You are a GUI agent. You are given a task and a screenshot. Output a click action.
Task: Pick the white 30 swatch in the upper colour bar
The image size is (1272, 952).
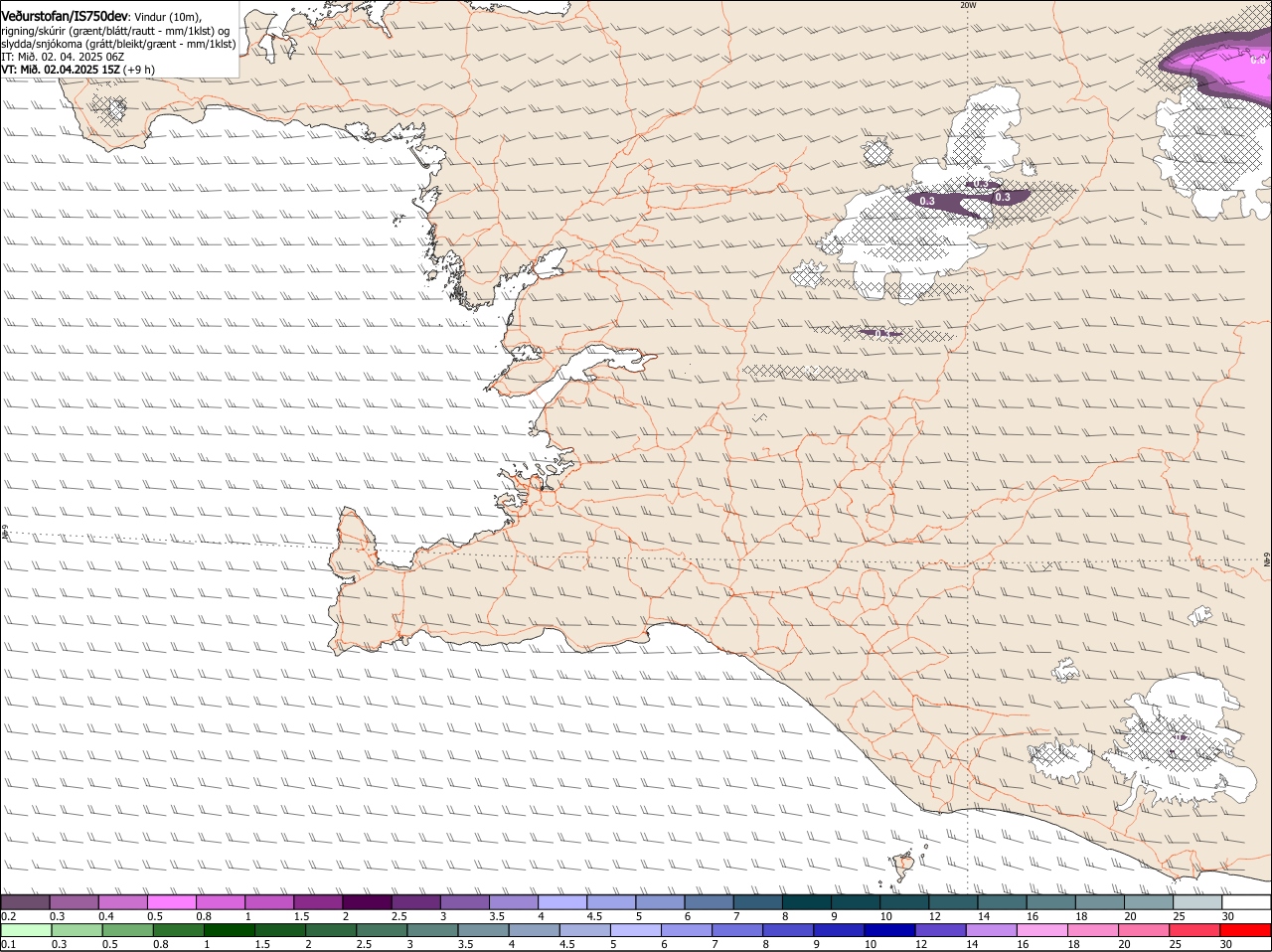point(1246,902)
